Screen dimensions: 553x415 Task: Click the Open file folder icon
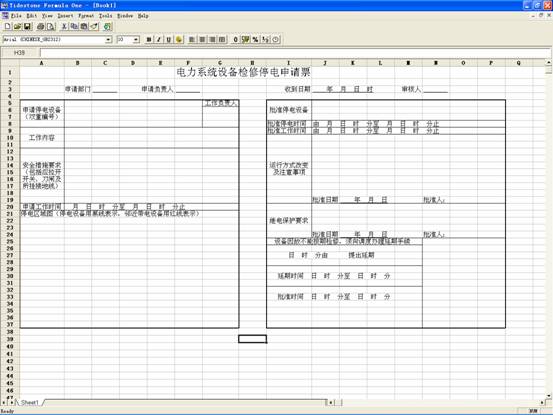(17, 27)
